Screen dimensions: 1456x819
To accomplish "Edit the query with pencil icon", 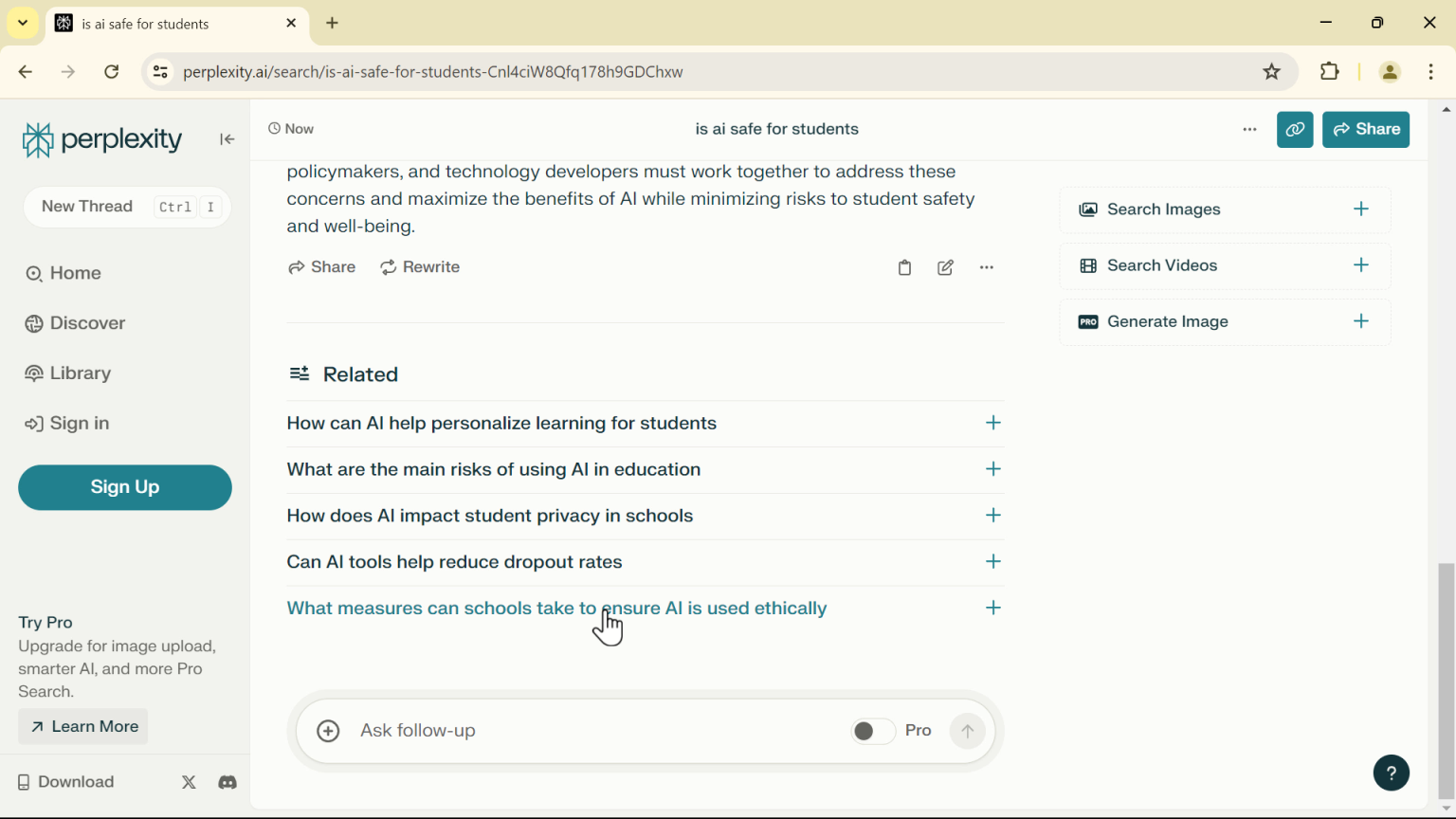I will (x=945, y=267).
